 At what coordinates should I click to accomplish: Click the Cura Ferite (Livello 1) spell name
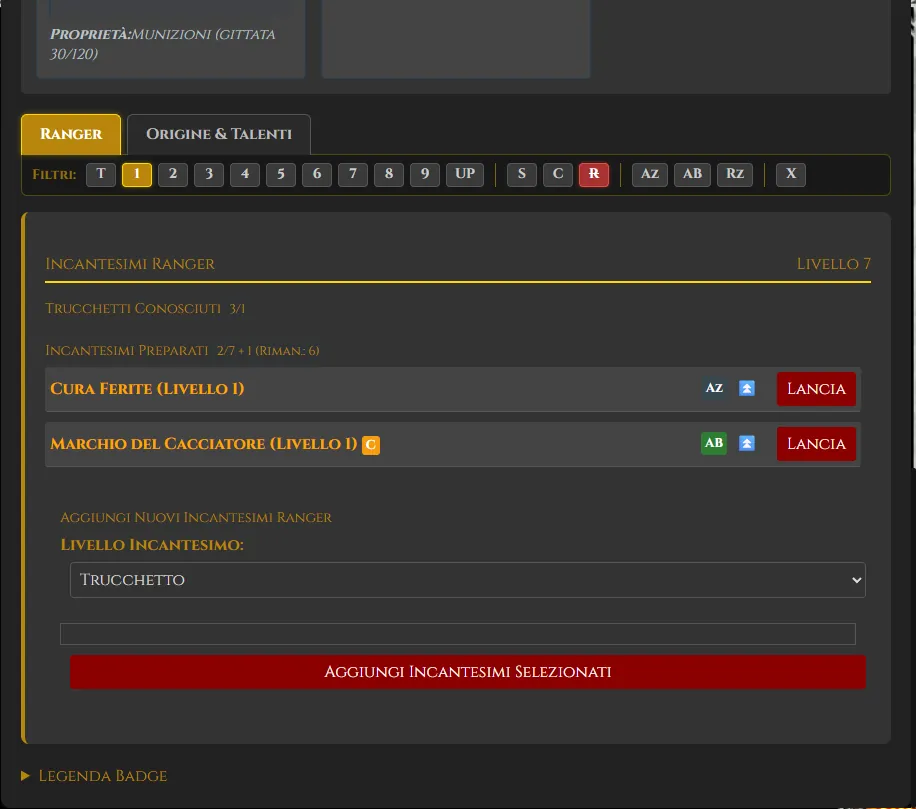click(x=147, y=389)
